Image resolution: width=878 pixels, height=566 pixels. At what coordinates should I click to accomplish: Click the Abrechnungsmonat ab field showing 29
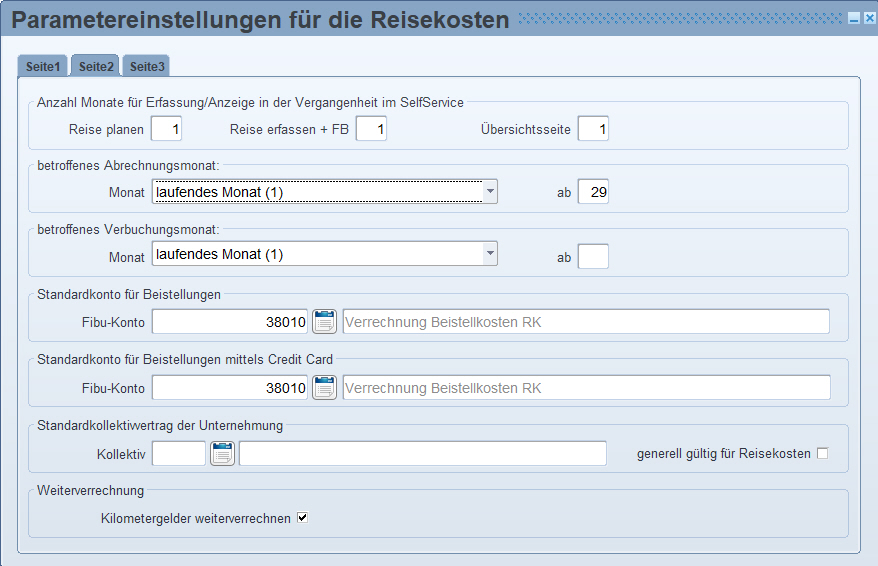[593, 192]
